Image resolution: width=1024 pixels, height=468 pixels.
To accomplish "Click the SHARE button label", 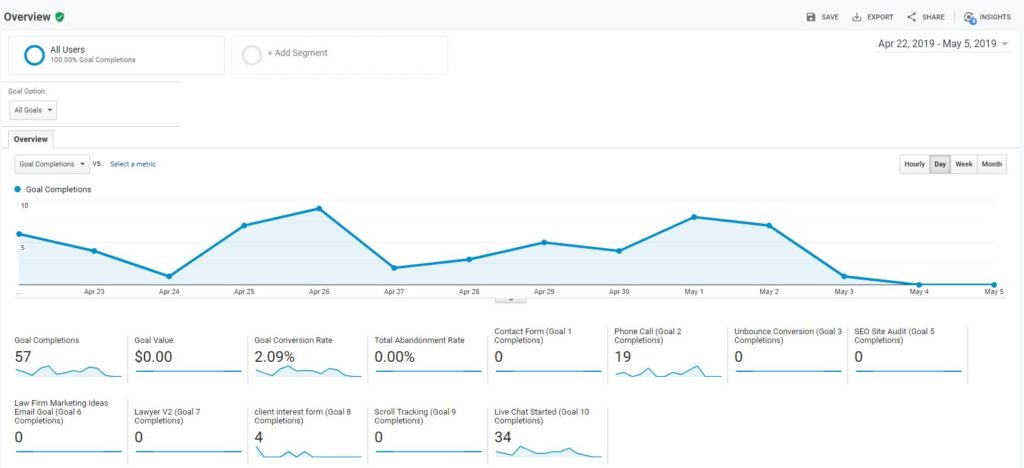I will 933,18.
